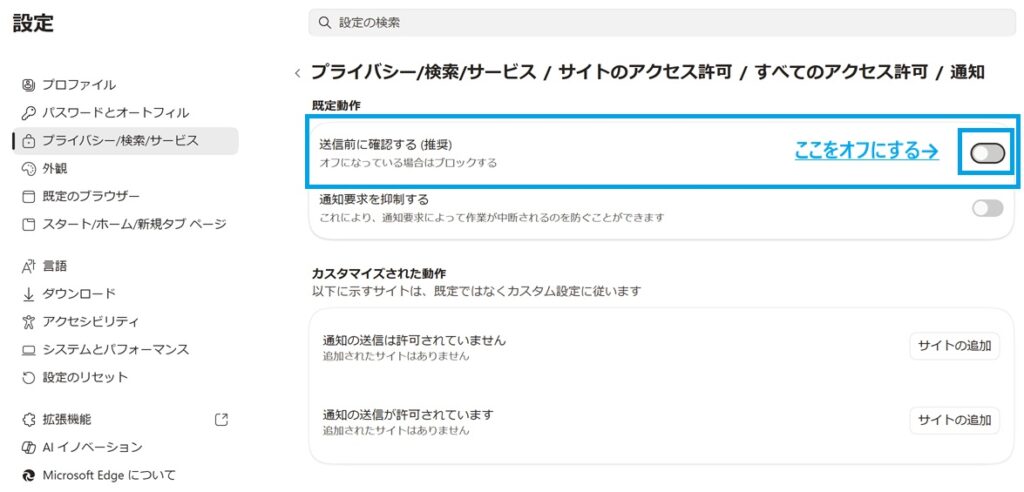Click the lock icon for プライバシー/検索/サービス
The height and width of the screenshot is (492, 1024).
(28, 141)
